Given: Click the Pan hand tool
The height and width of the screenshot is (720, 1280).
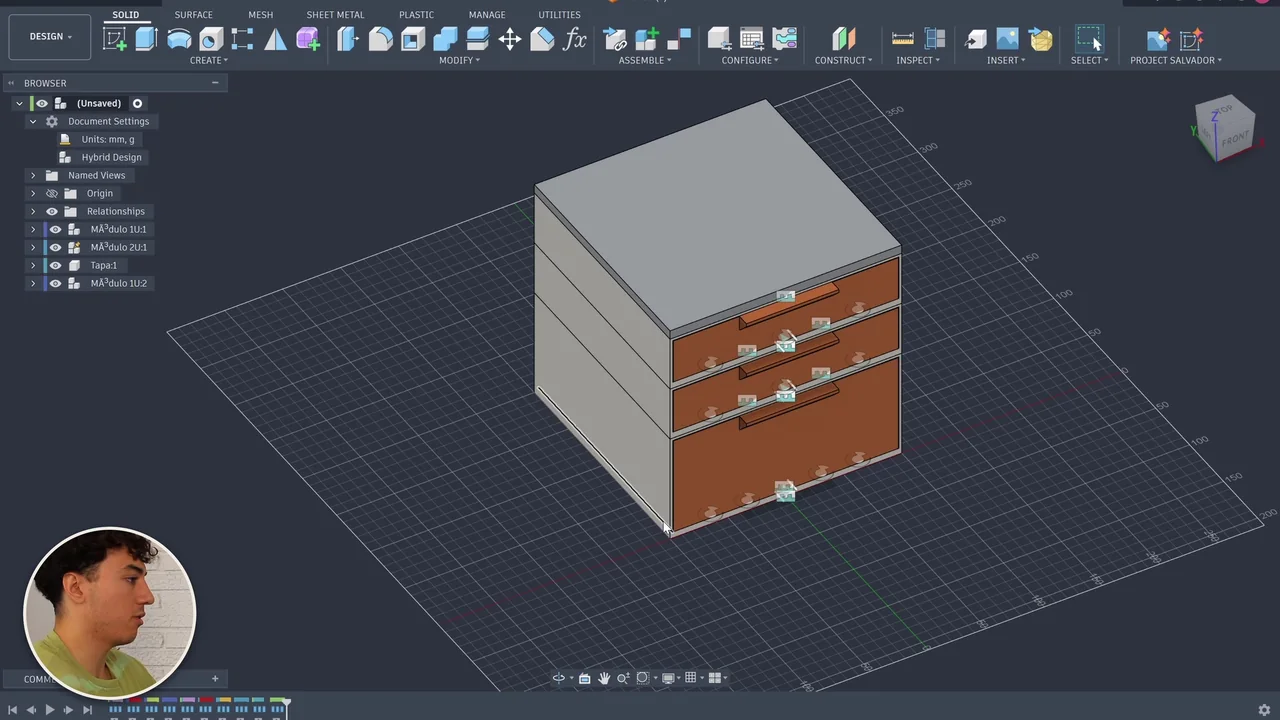Looking at the screenshot, I should [x=604, y=678].
